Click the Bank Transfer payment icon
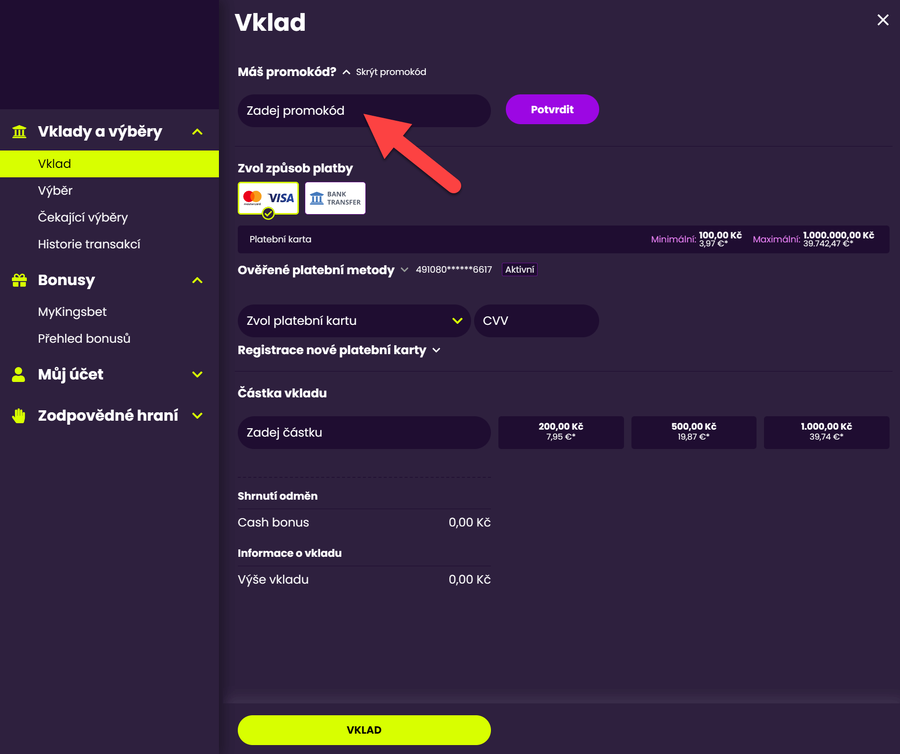Screen dimensions: 900x754 pos(335,198)
